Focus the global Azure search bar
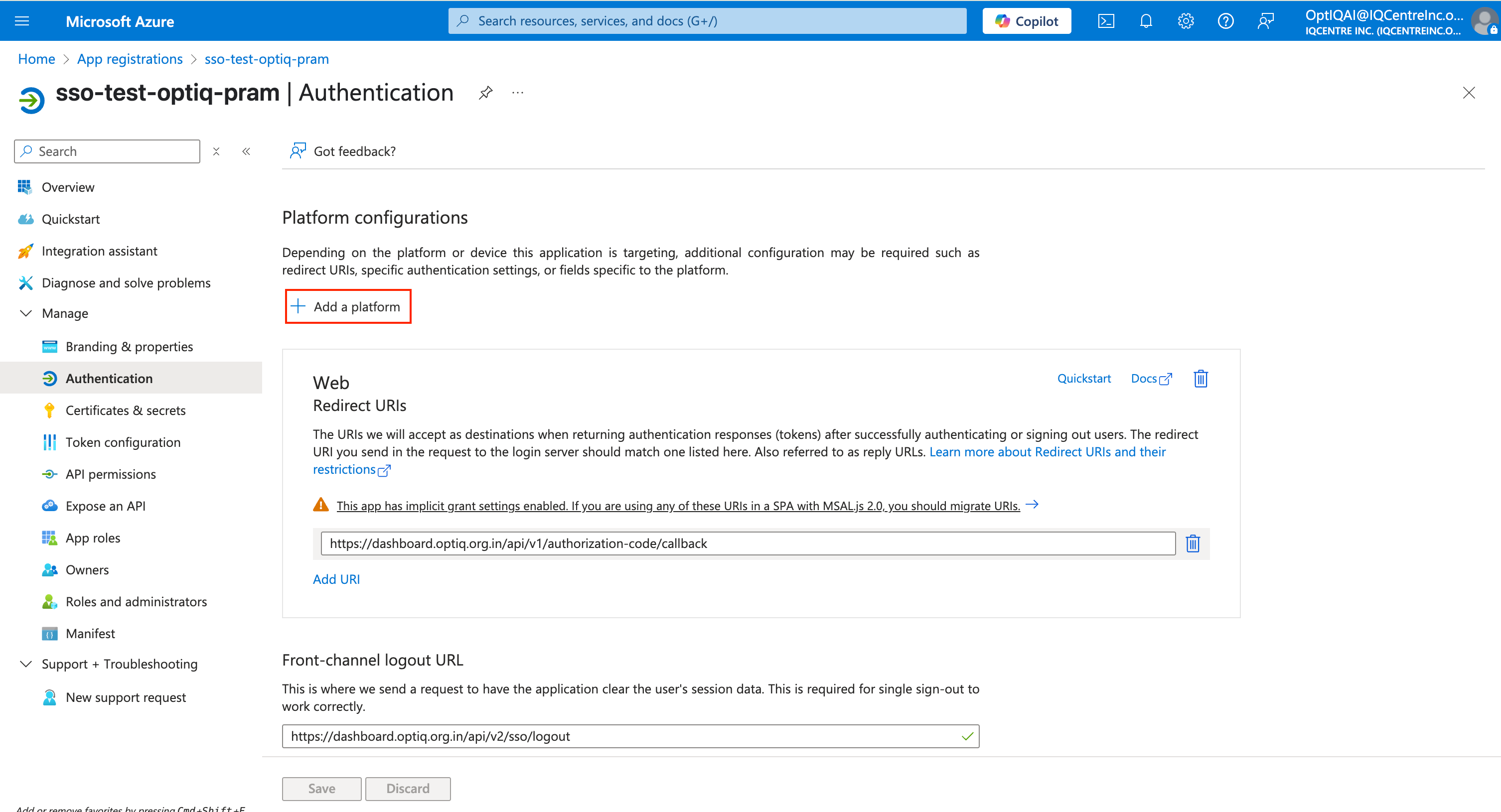The image size is (1501, 812). tap(707, 21)
